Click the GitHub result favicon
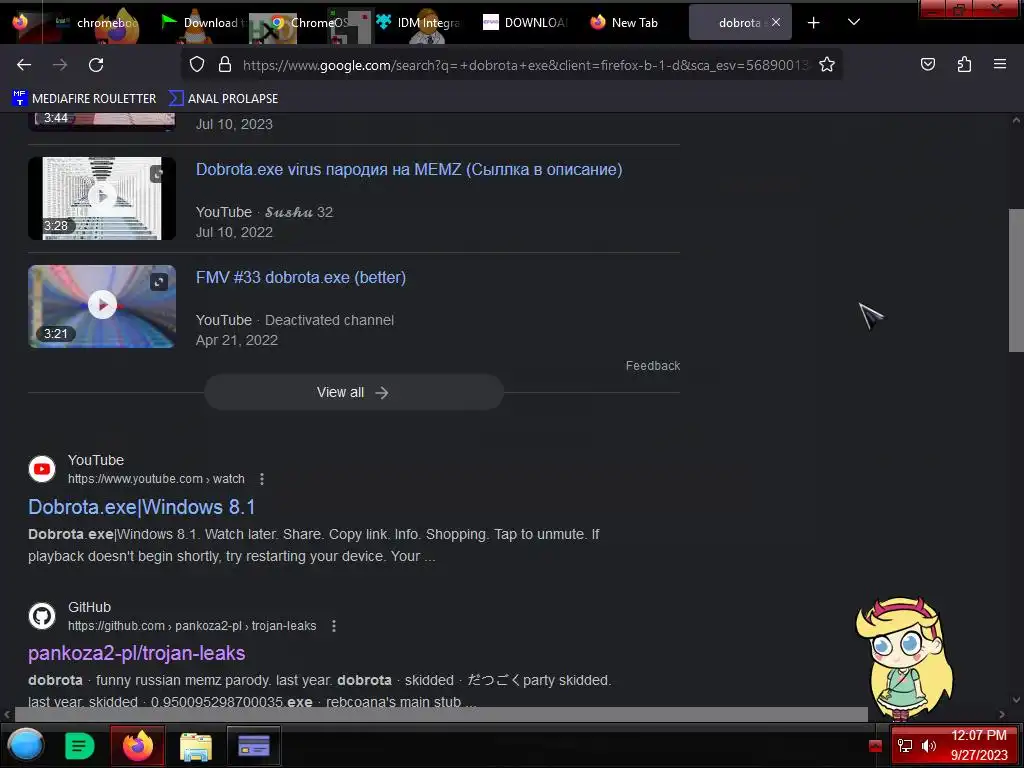Screen dimensions: 1024x768 tap(42, 616)
